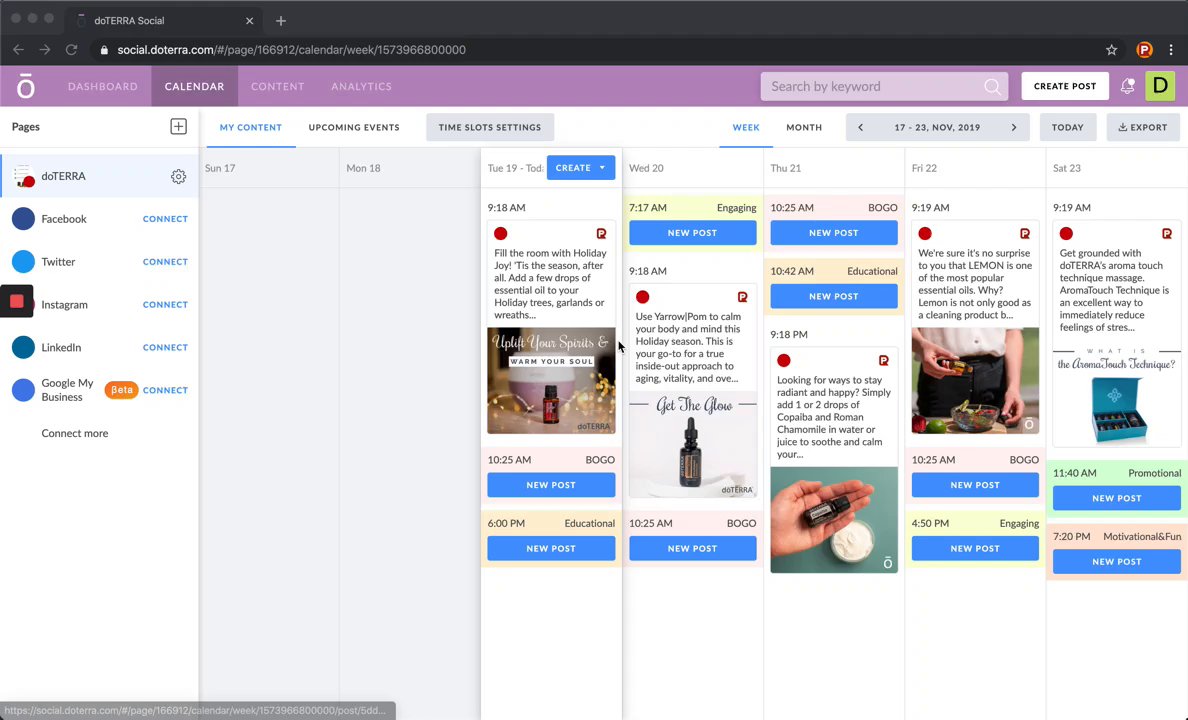Switch to Month view
This screenshot has width=1188, height=720.
(804, 127)
